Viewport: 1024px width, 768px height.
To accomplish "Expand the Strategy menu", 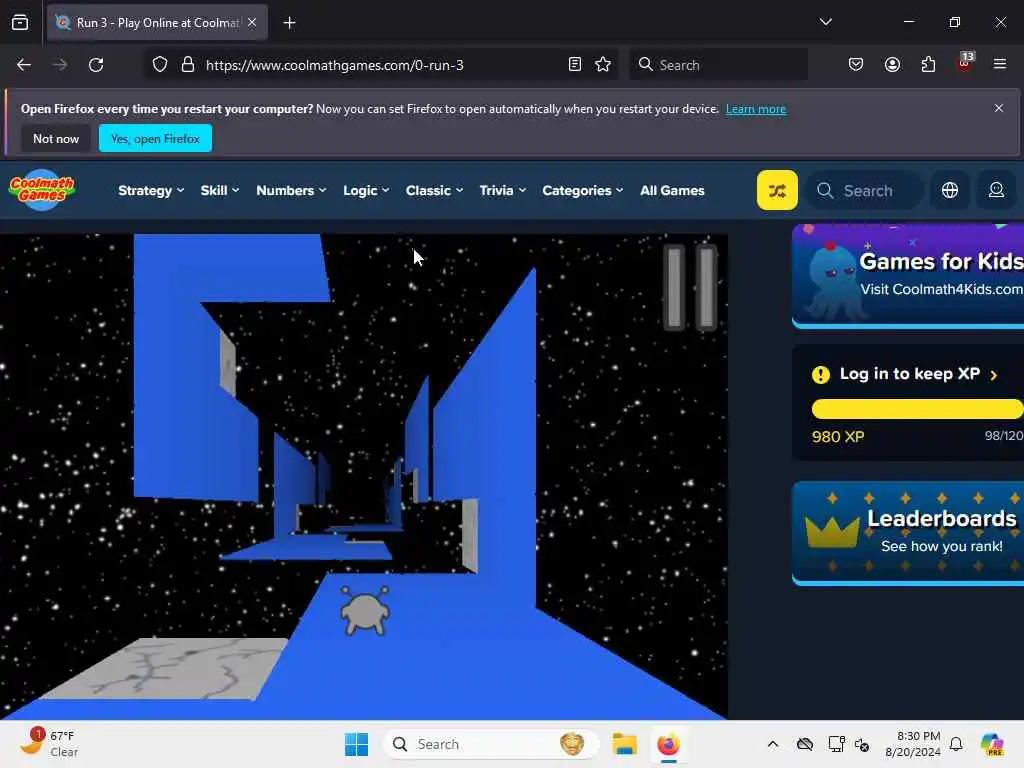I will (x=151, y=190).
